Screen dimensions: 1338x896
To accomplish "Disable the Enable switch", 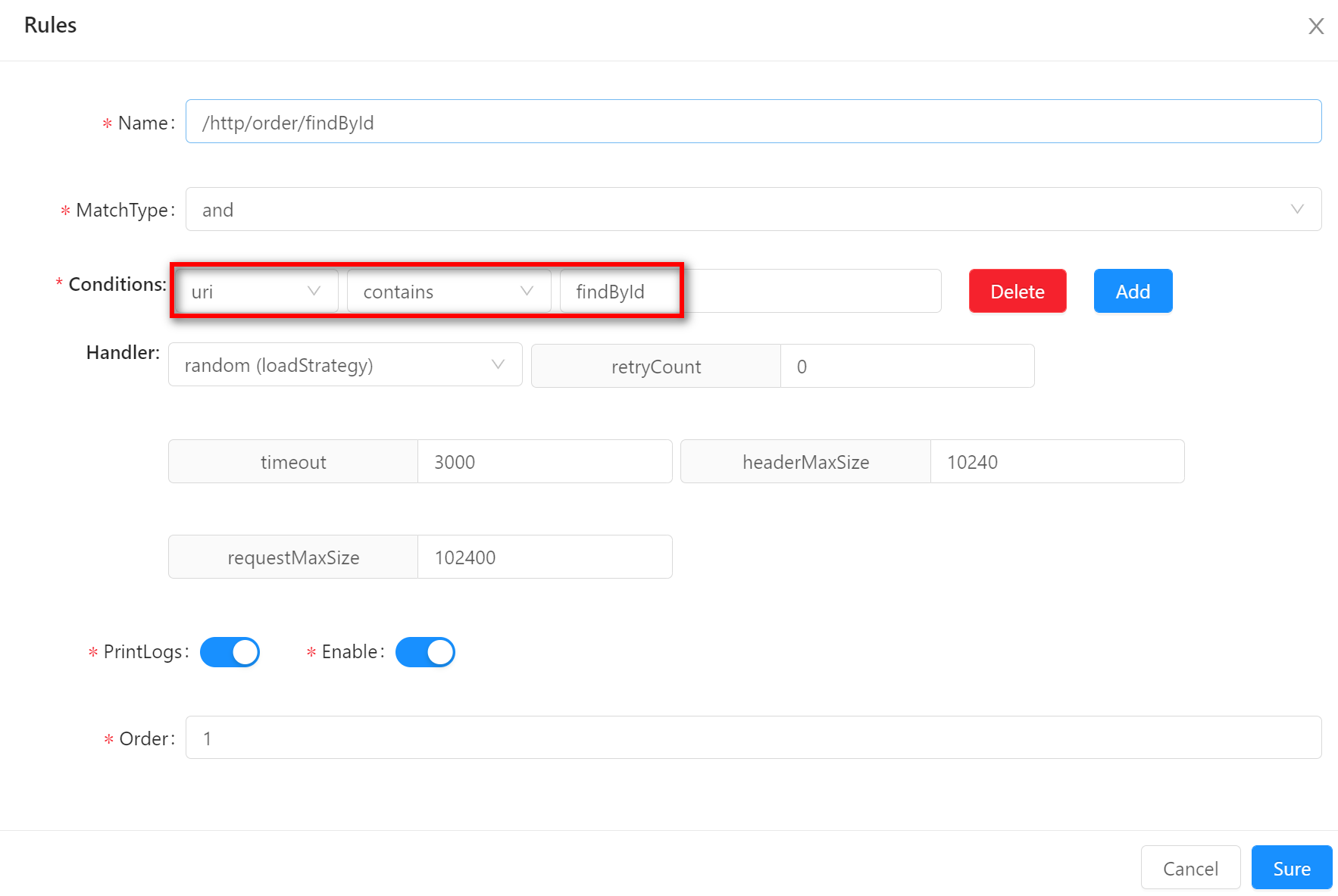I will pyautogui.click(x=425, y=652).
